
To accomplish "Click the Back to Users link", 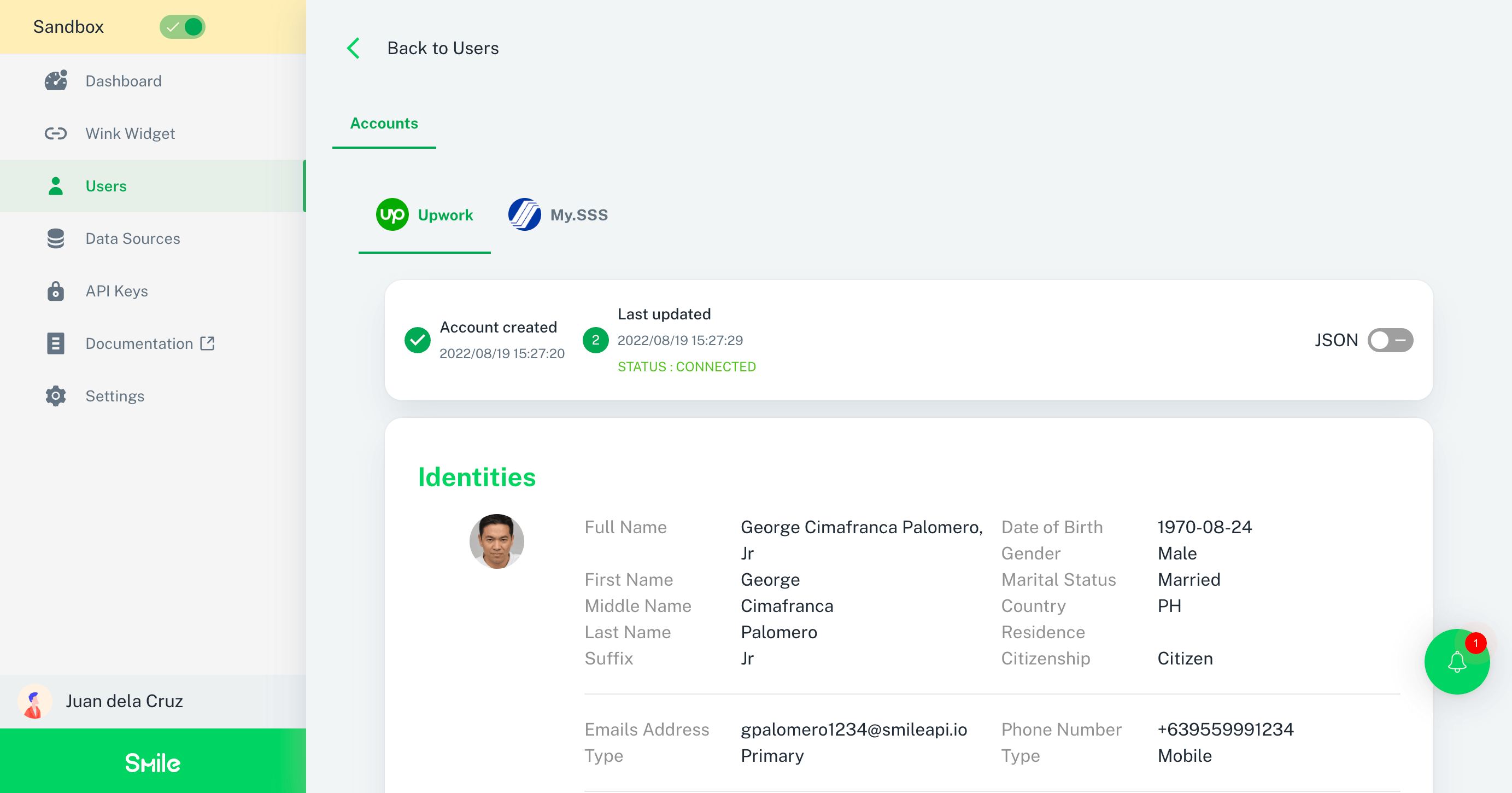I will pyautogui.click(x=443, y=48).
